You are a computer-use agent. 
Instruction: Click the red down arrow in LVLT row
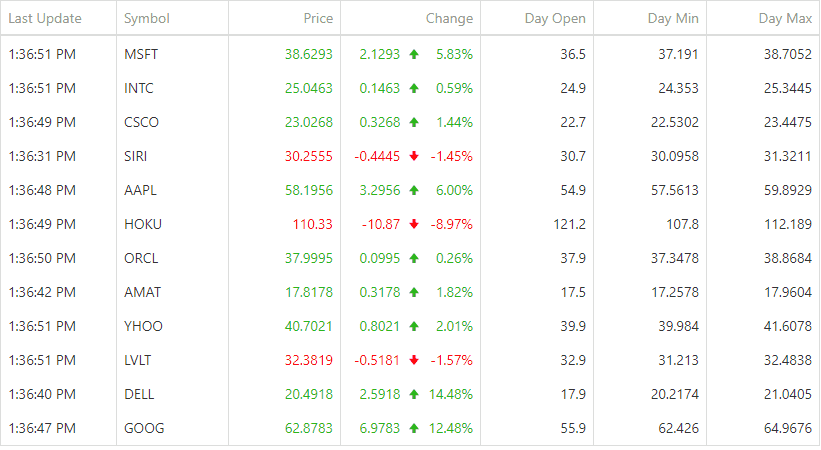click(x=414, y=360)
